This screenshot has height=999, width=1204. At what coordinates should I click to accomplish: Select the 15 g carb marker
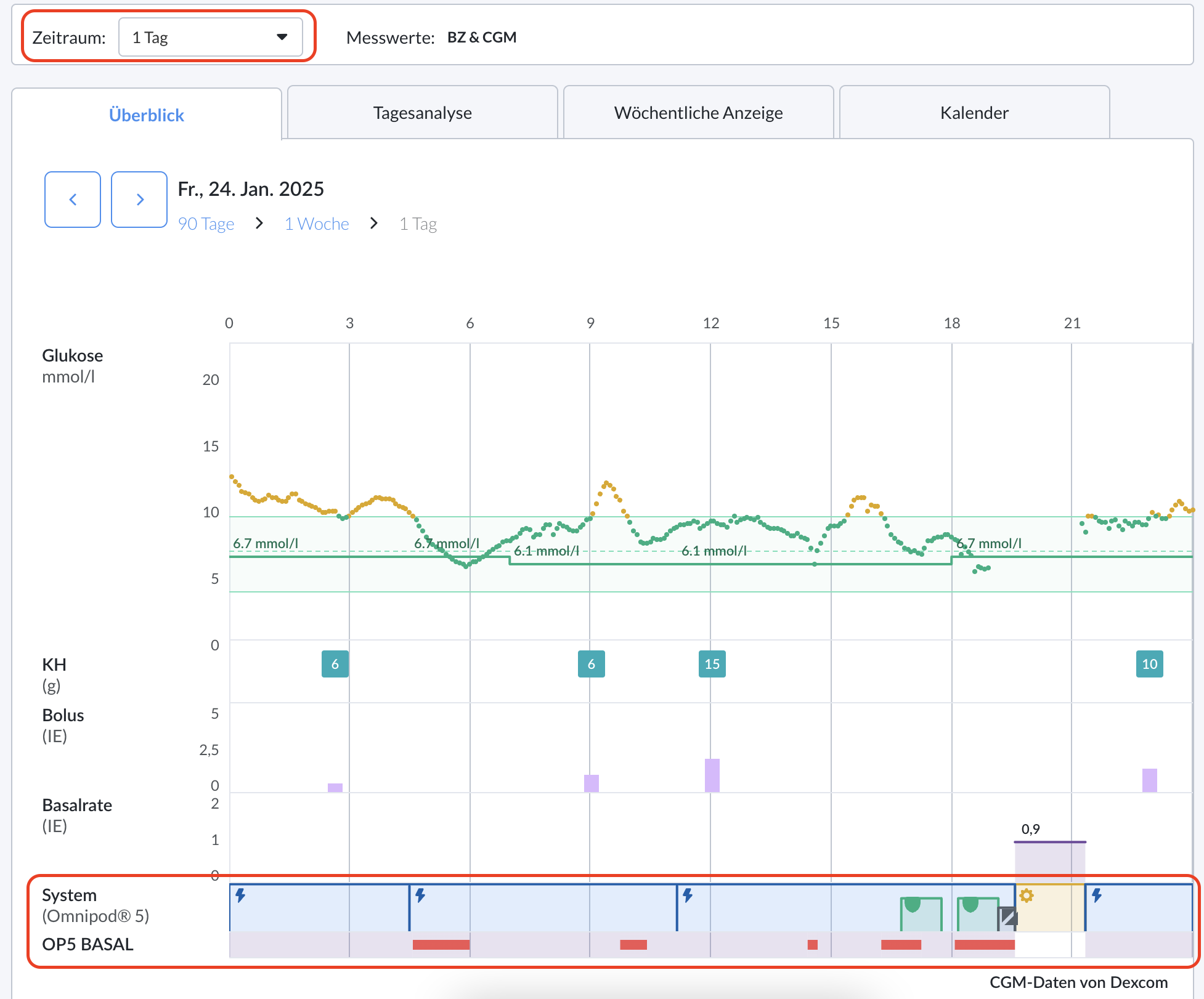click(x=712, y=664)
